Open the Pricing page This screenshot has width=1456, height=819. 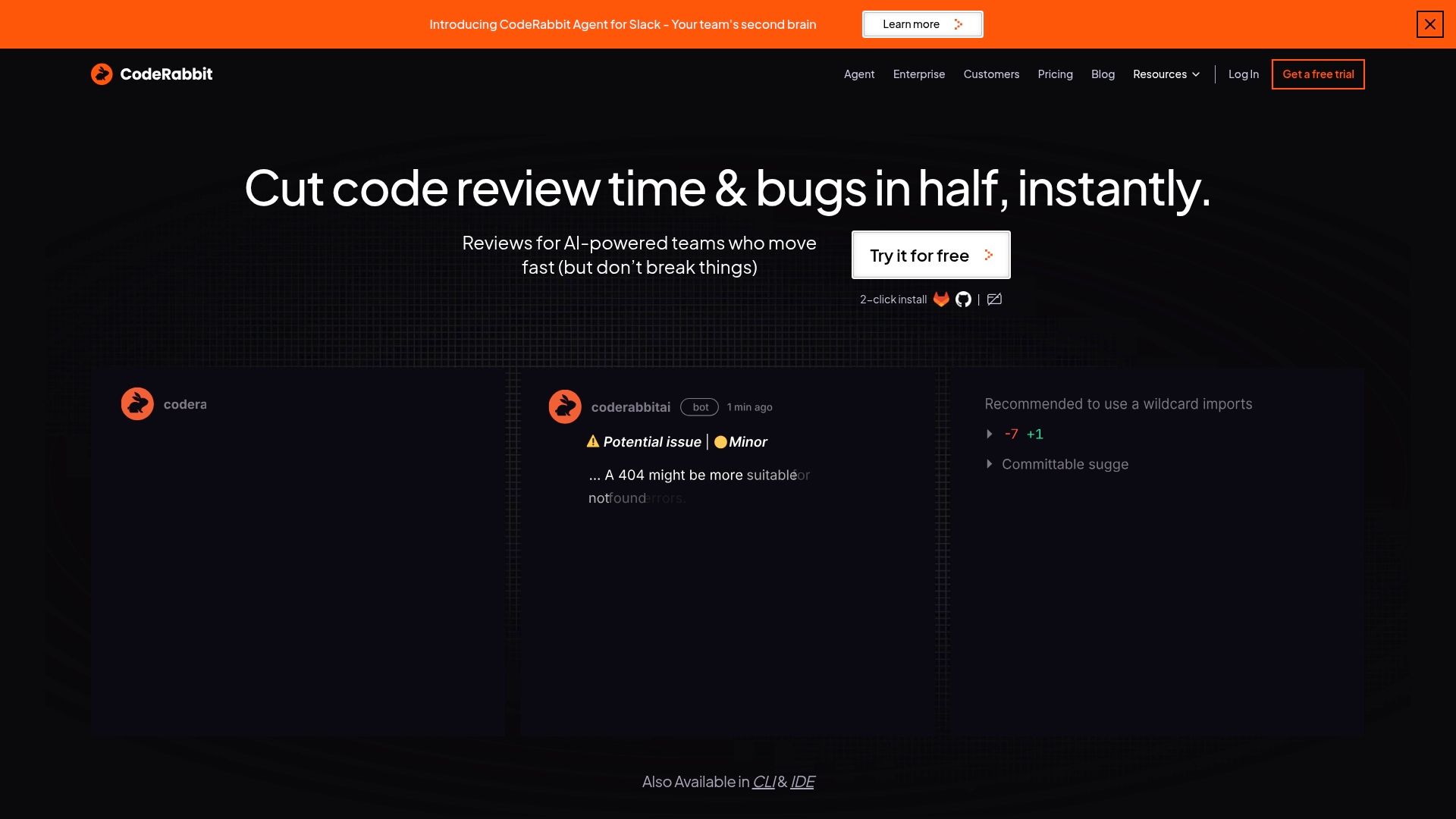[1055, 74]
